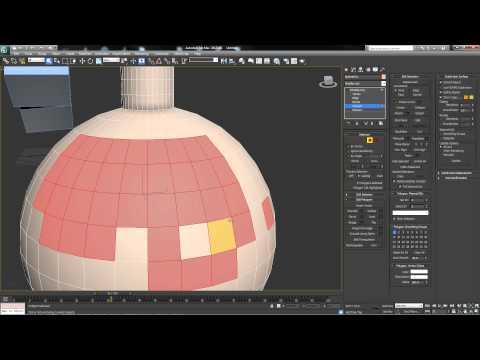This screenshot has height=360, width=480.
Task: Enable the By Angle checkbox
Action: point(349,156)
